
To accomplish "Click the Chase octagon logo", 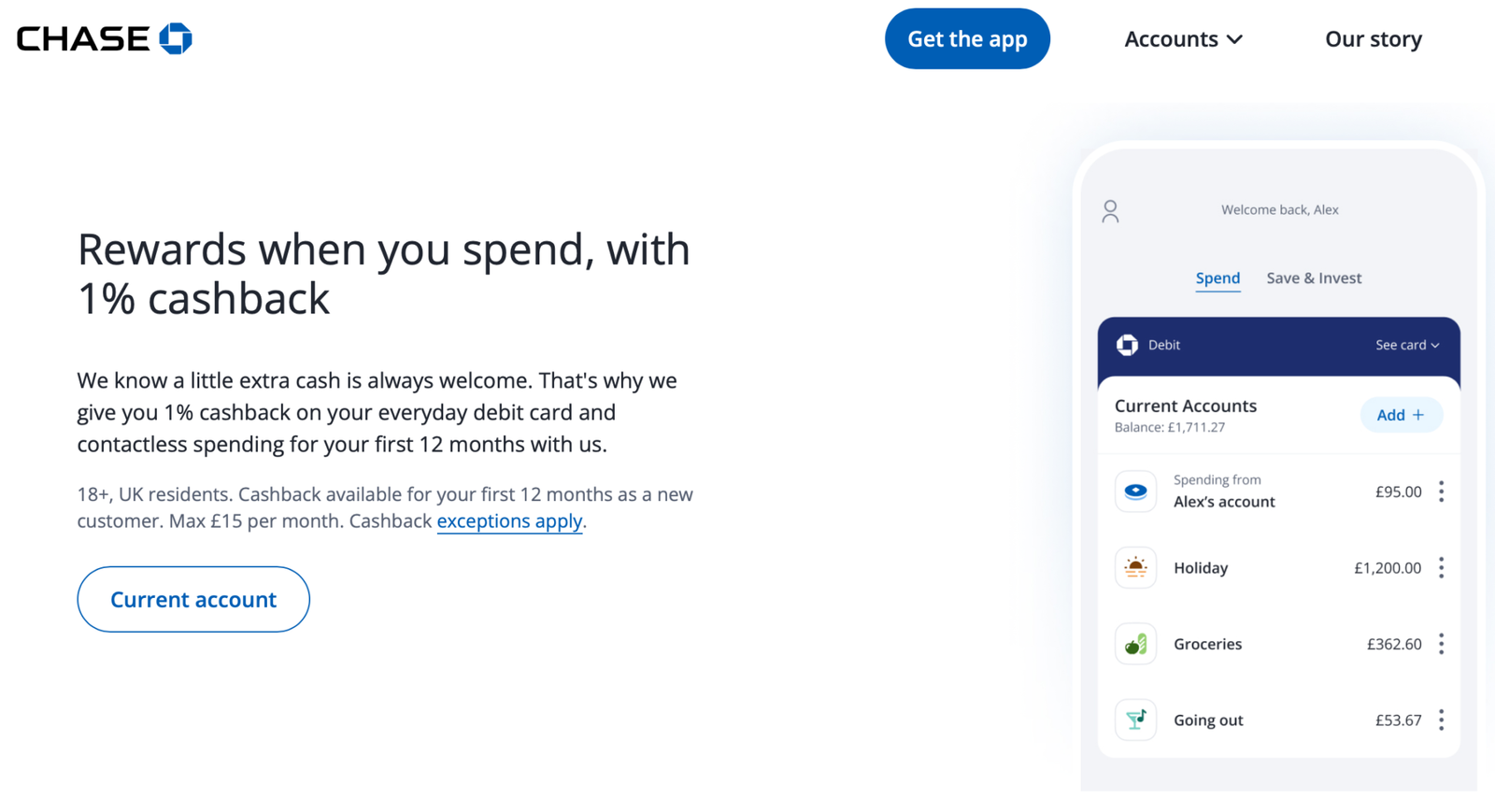I will click(x=173, y=37).
